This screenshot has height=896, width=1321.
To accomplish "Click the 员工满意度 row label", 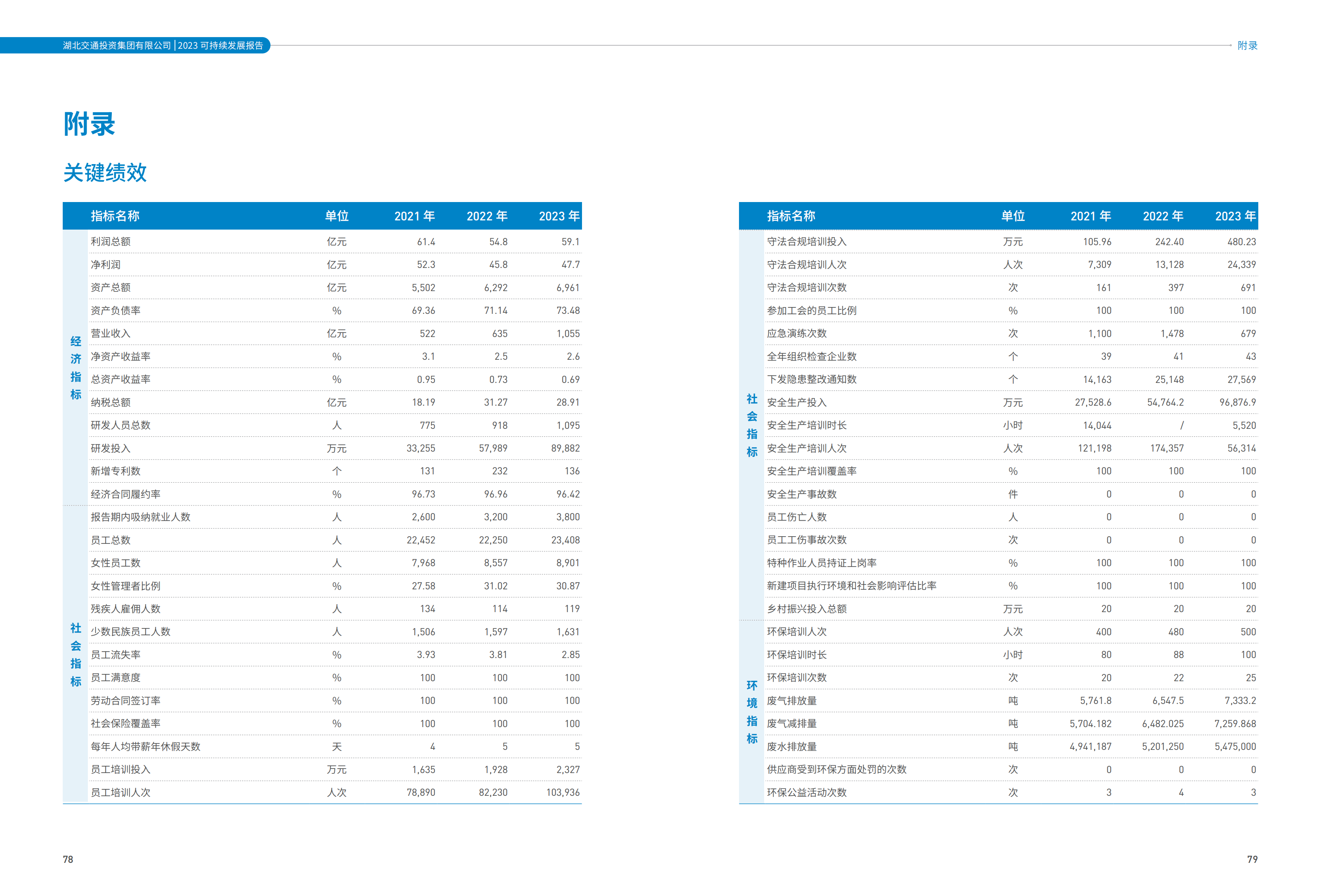I will [x=115, y=678].
